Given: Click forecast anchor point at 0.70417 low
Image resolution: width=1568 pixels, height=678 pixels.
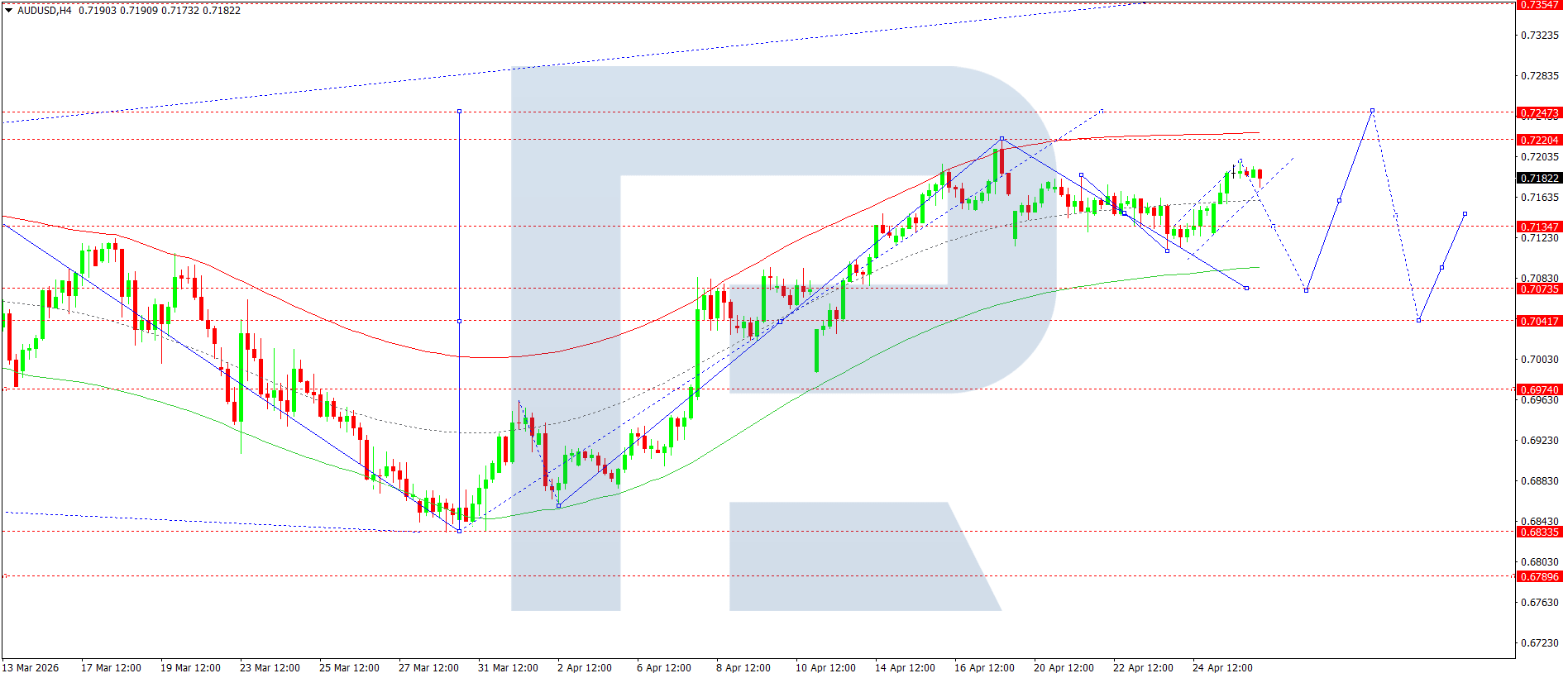Looking at the screenshot, I should pyautogui.click(x=1418, y=320).
